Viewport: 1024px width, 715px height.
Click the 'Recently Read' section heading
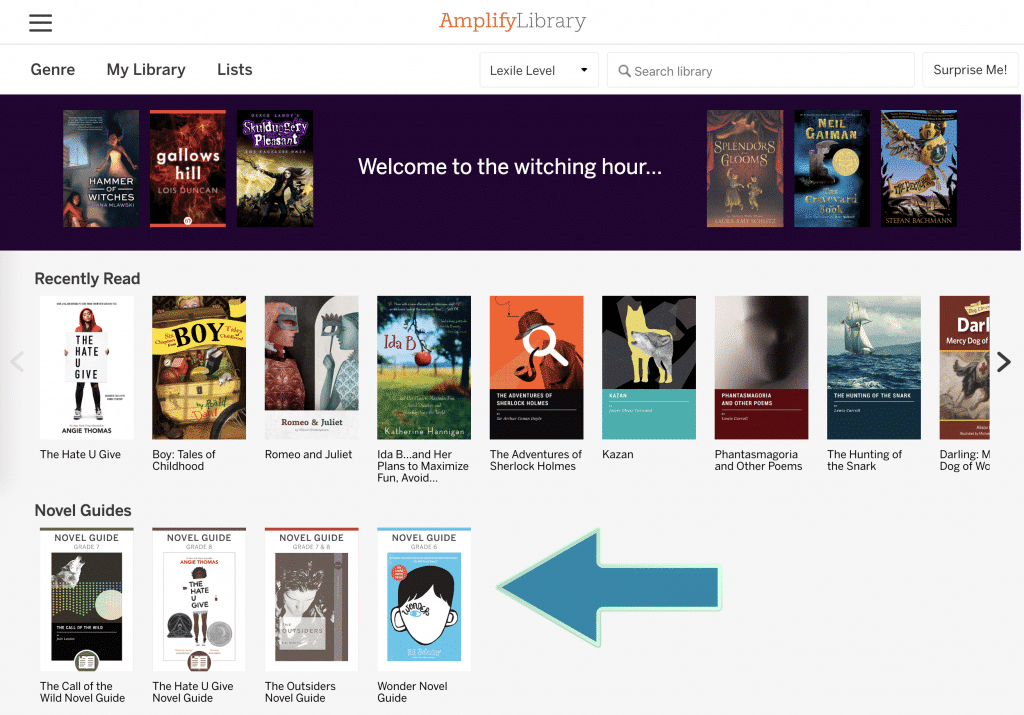pyautogui.click(x=88, y=279)
